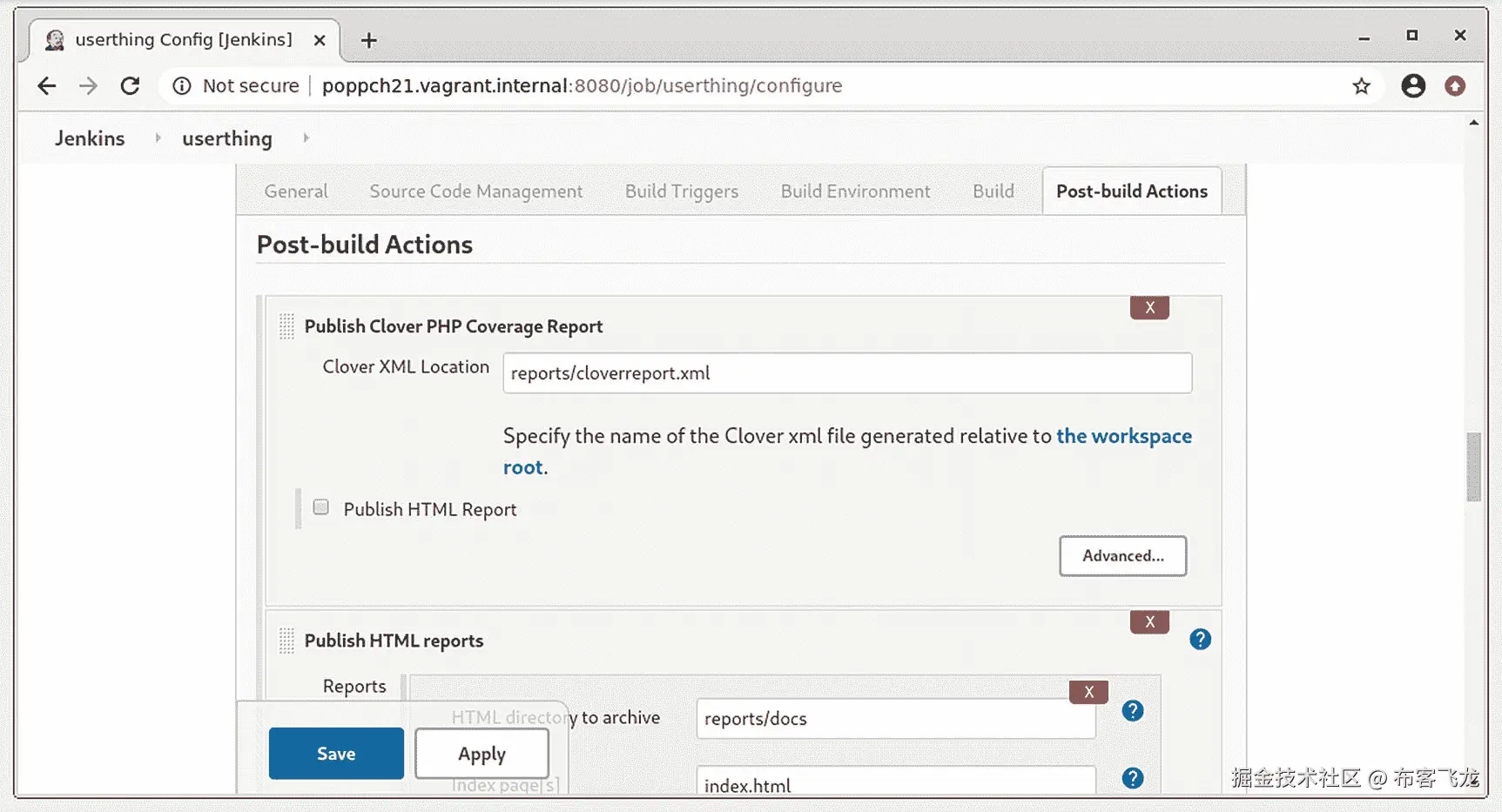Click the browser back arrow
This screenshot has height=812, width=1502.
[47, 85]
